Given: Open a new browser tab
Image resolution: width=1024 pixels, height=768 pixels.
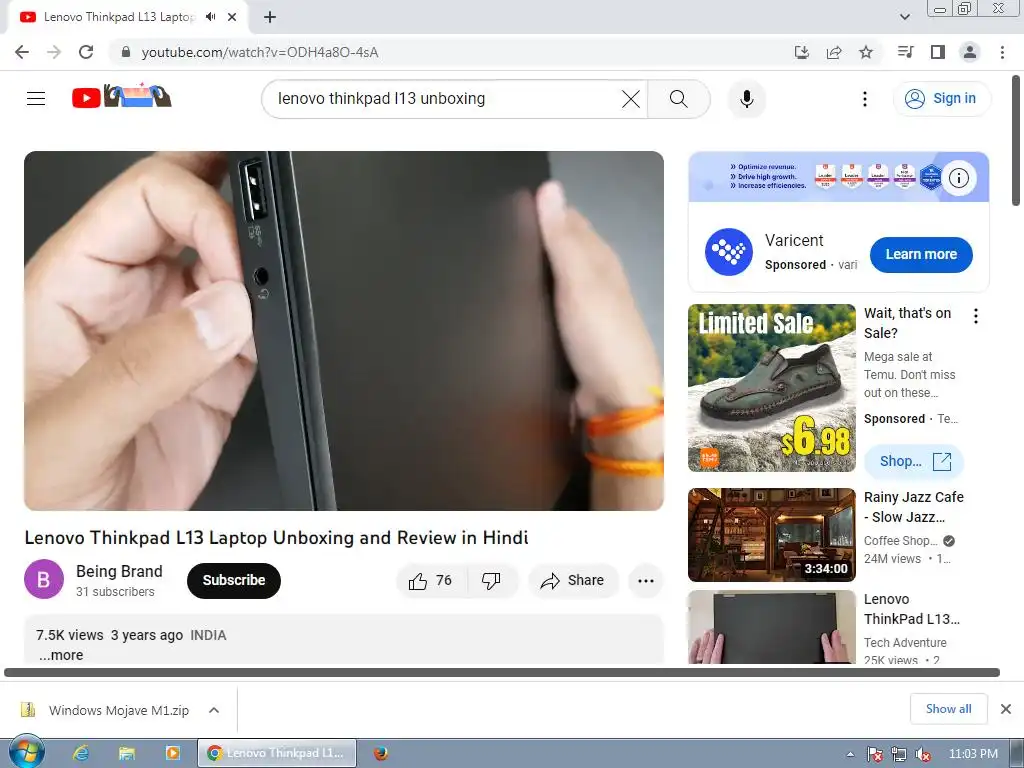Looking at the screenshot, I should click(x=270, y=18).
